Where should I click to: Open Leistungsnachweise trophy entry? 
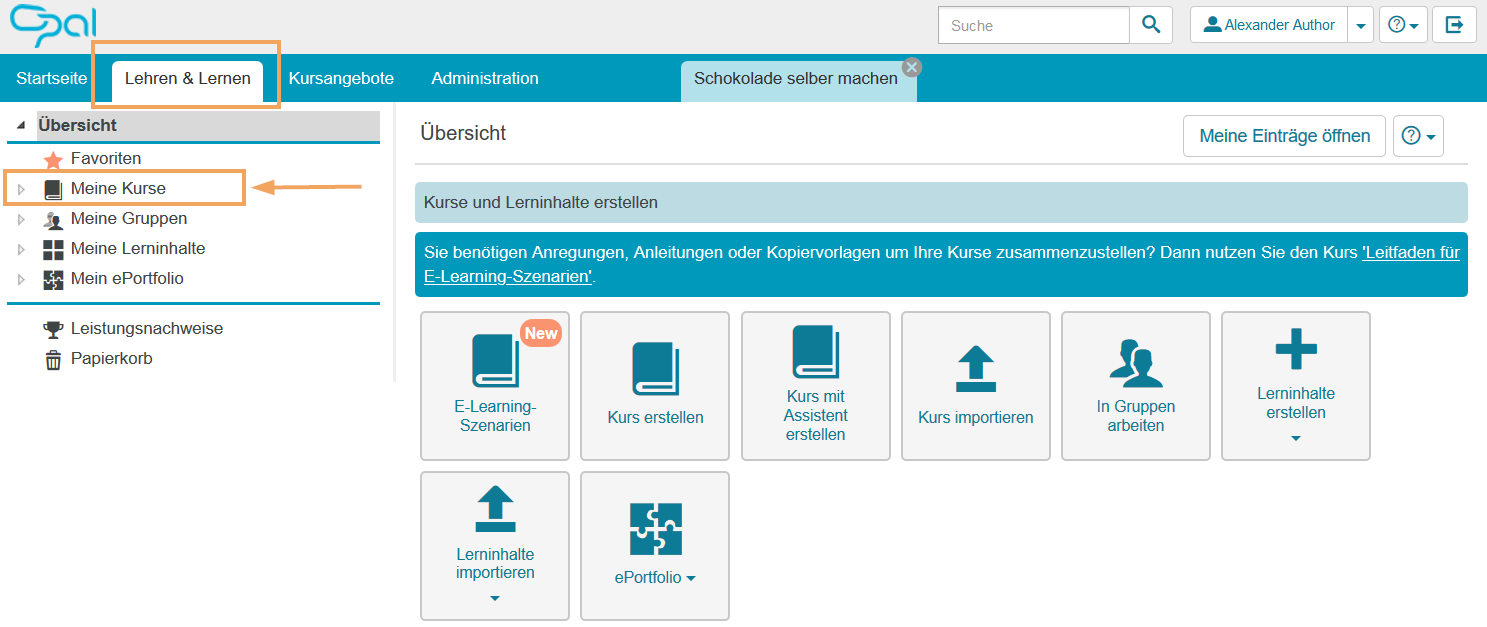[146, 329]
